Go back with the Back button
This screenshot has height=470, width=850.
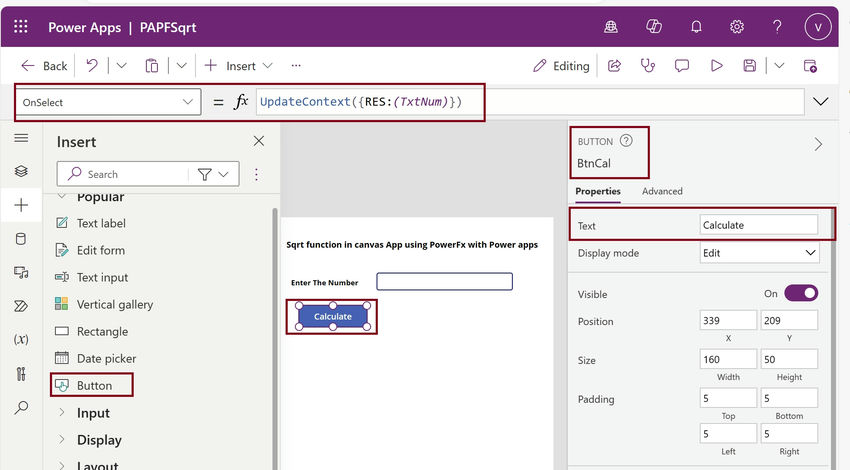point(44,66)
